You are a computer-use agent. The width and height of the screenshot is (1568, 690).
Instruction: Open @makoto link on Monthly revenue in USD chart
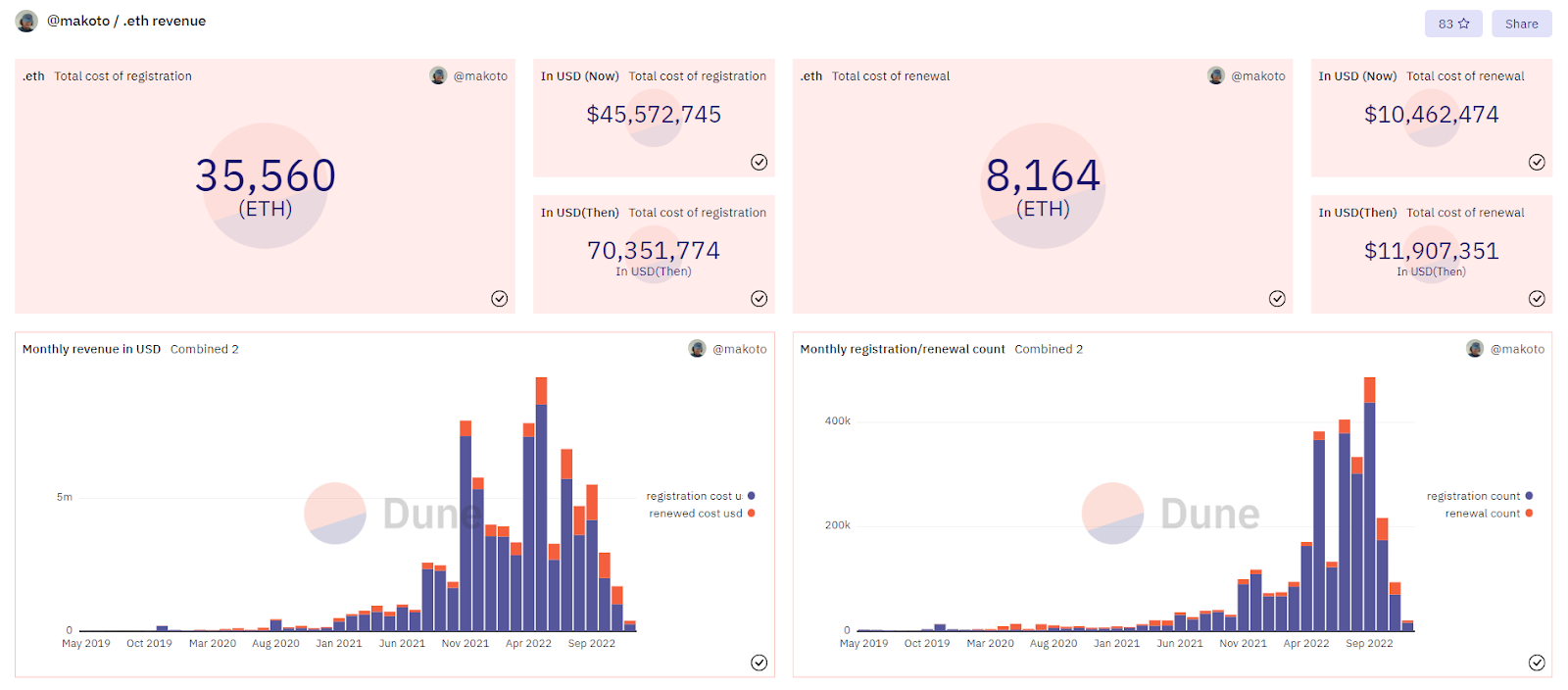pos(740,349)
